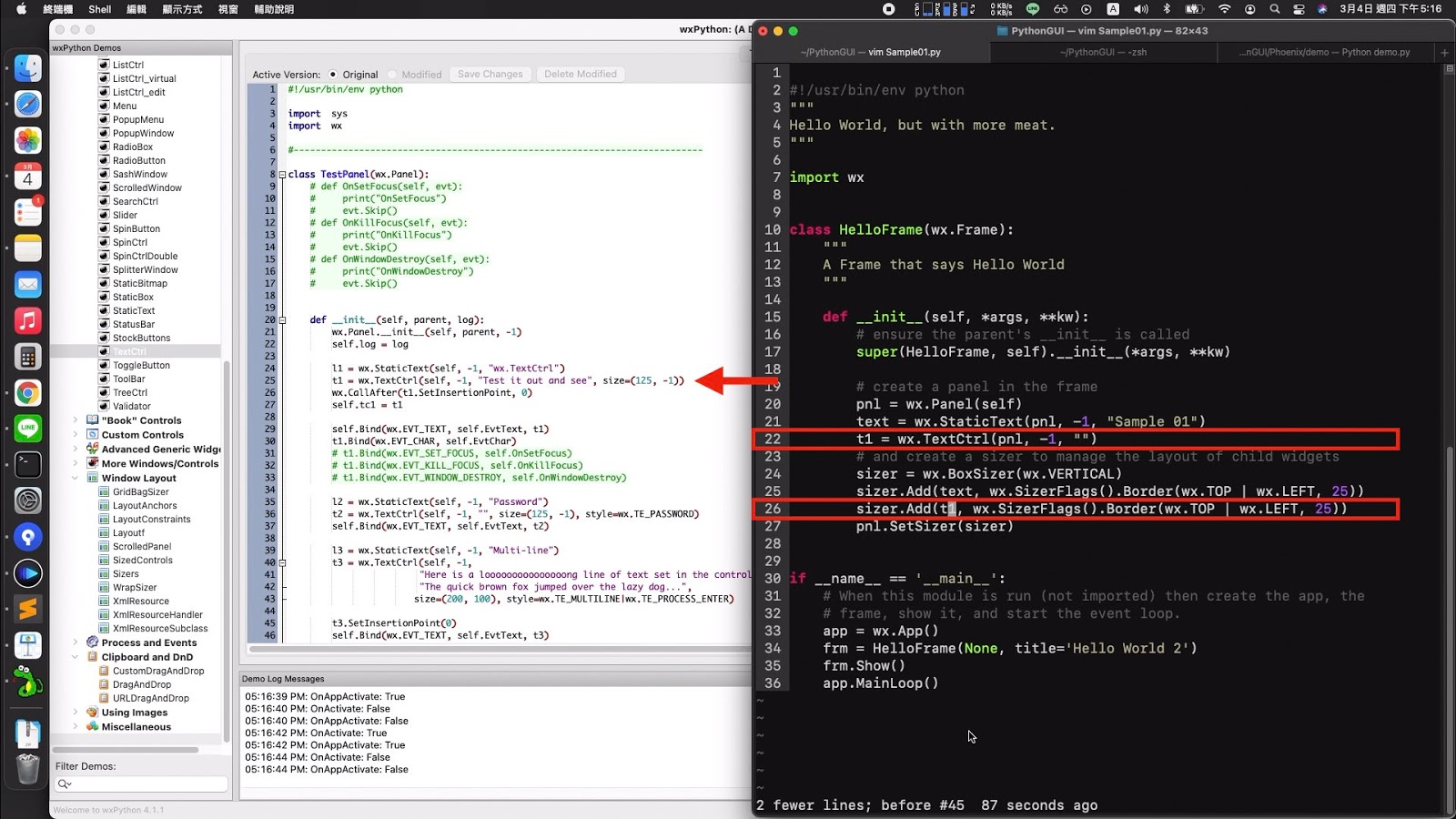The height and width of the screenshot is (819, 1456).
Task: Select the ToggleButton demo in the tree
Action: pos(141,365)
